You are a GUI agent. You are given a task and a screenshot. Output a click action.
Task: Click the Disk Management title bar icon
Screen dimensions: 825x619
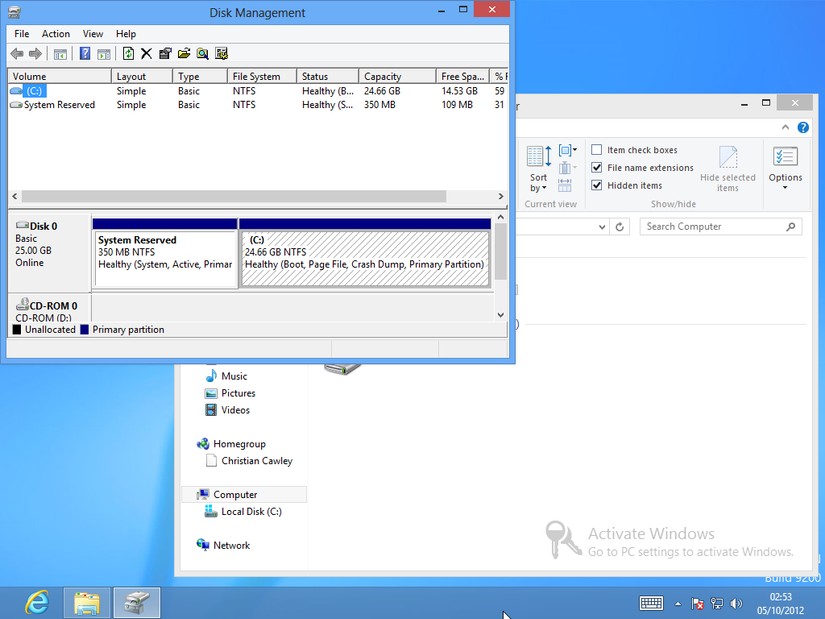[14, 12]
